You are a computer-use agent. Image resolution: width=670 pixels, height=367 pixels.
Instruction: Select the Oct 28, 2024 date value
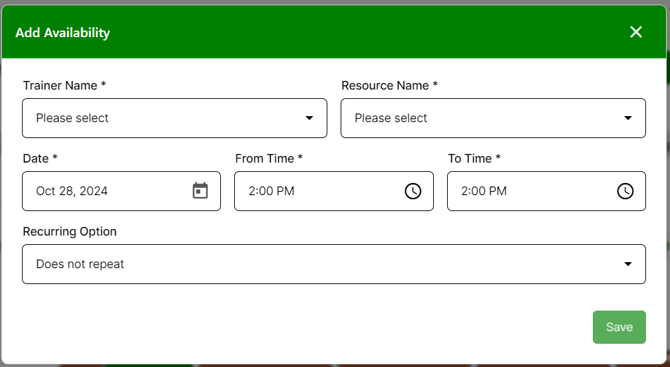pos(72,191)
